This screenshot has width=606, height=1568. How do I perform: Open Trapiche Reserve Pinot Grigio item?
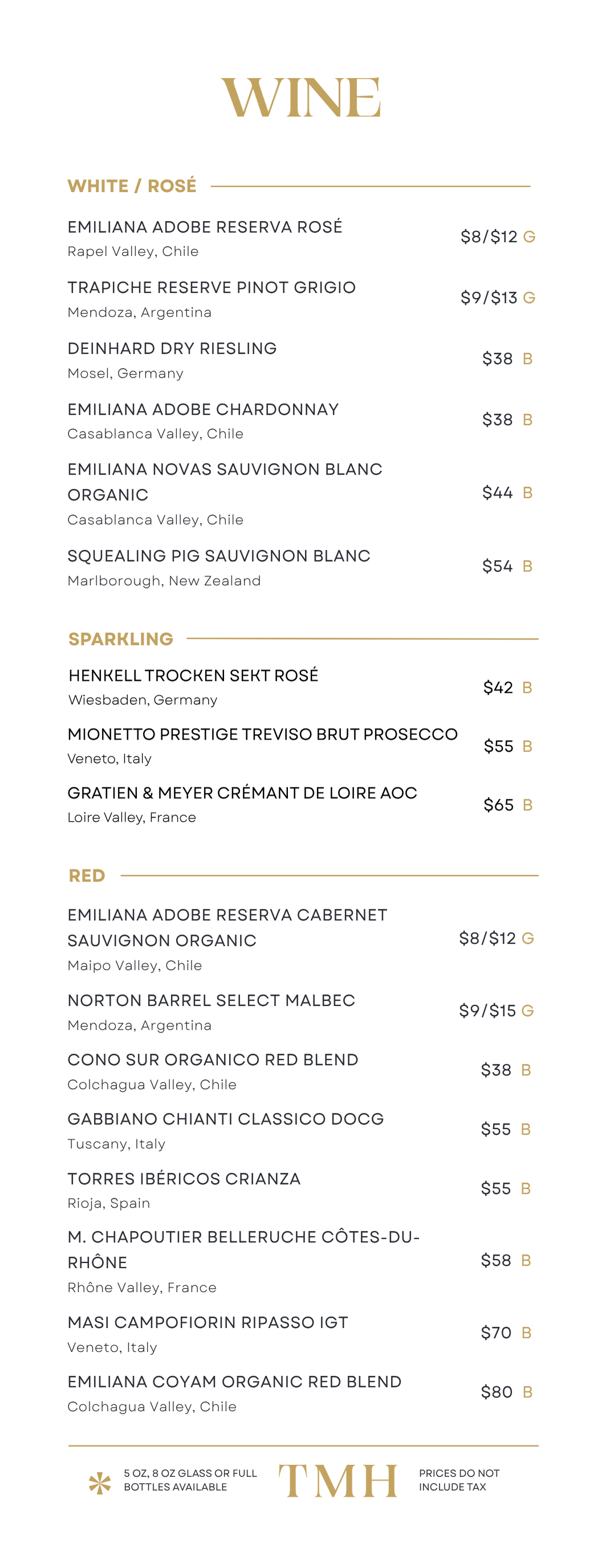click(212, 287)
